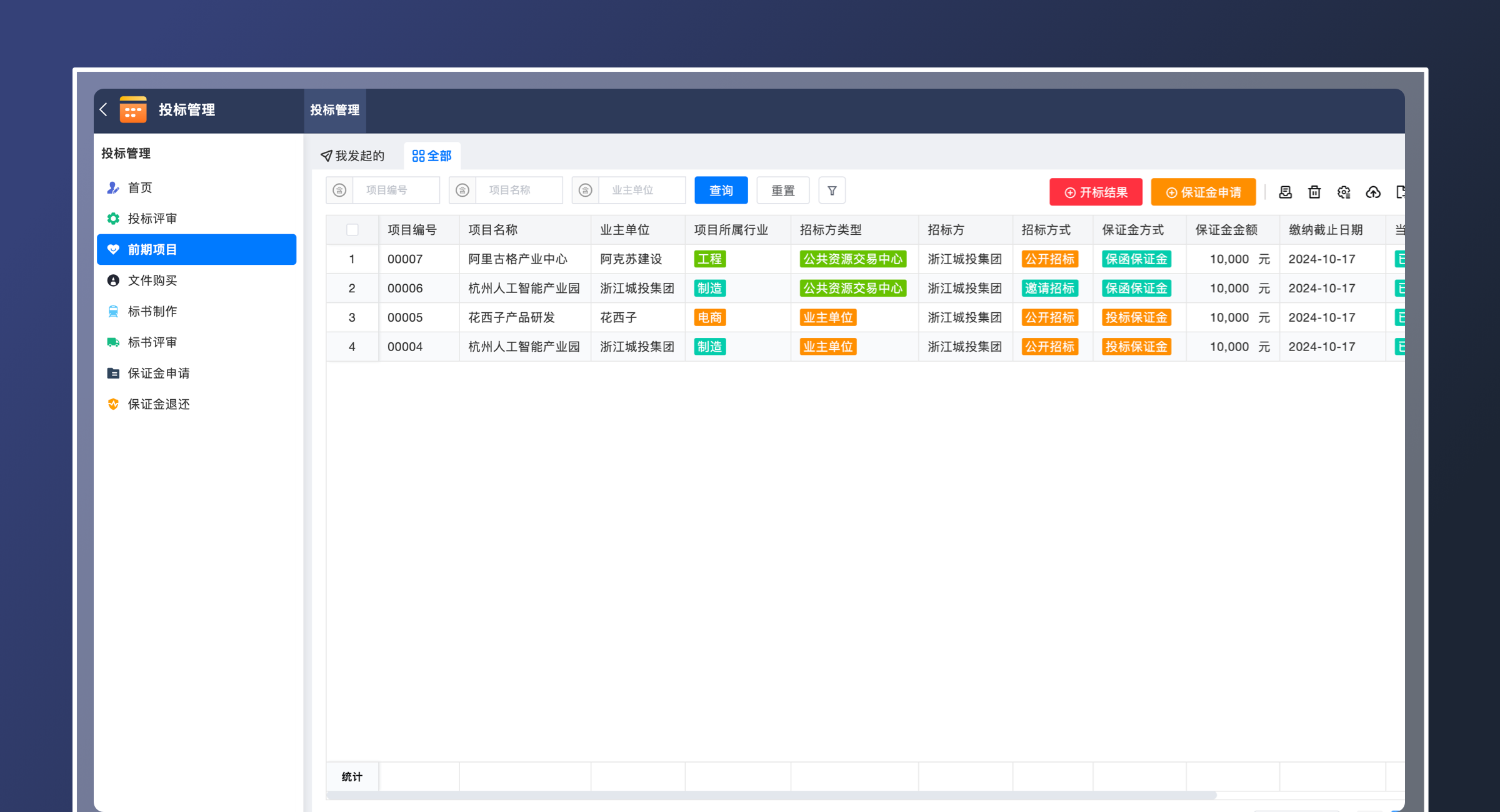Viewport: 1500px width, 812px height.
Task: Click the print icon in the toolbar
Action: point(1286,192)
